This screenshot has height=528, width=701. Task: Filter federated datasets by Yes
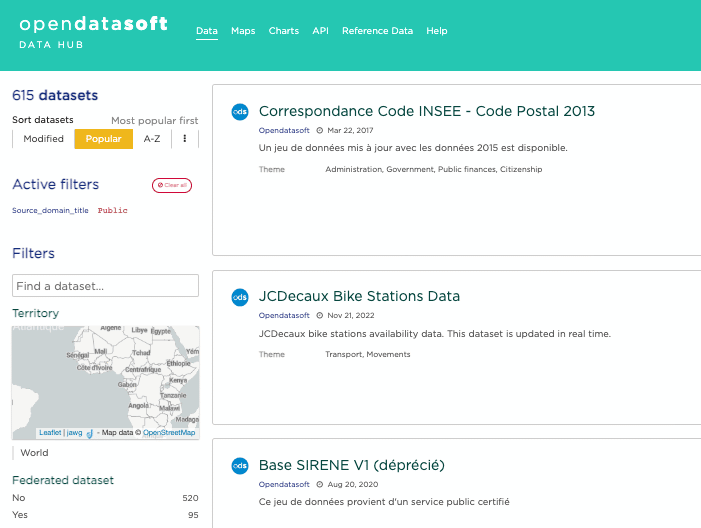[x=19, y=515]
